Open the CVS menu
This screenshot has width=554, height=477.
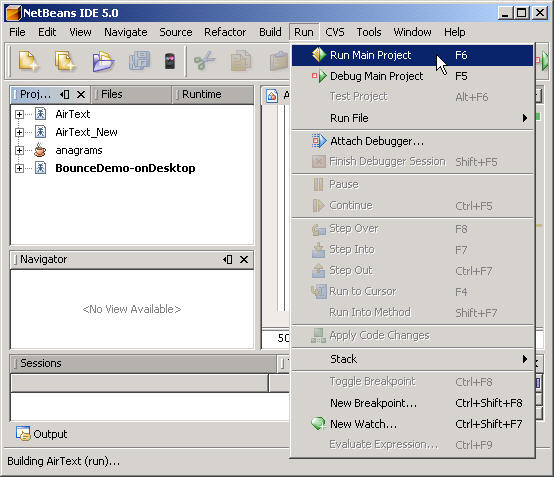click(335, 32)
